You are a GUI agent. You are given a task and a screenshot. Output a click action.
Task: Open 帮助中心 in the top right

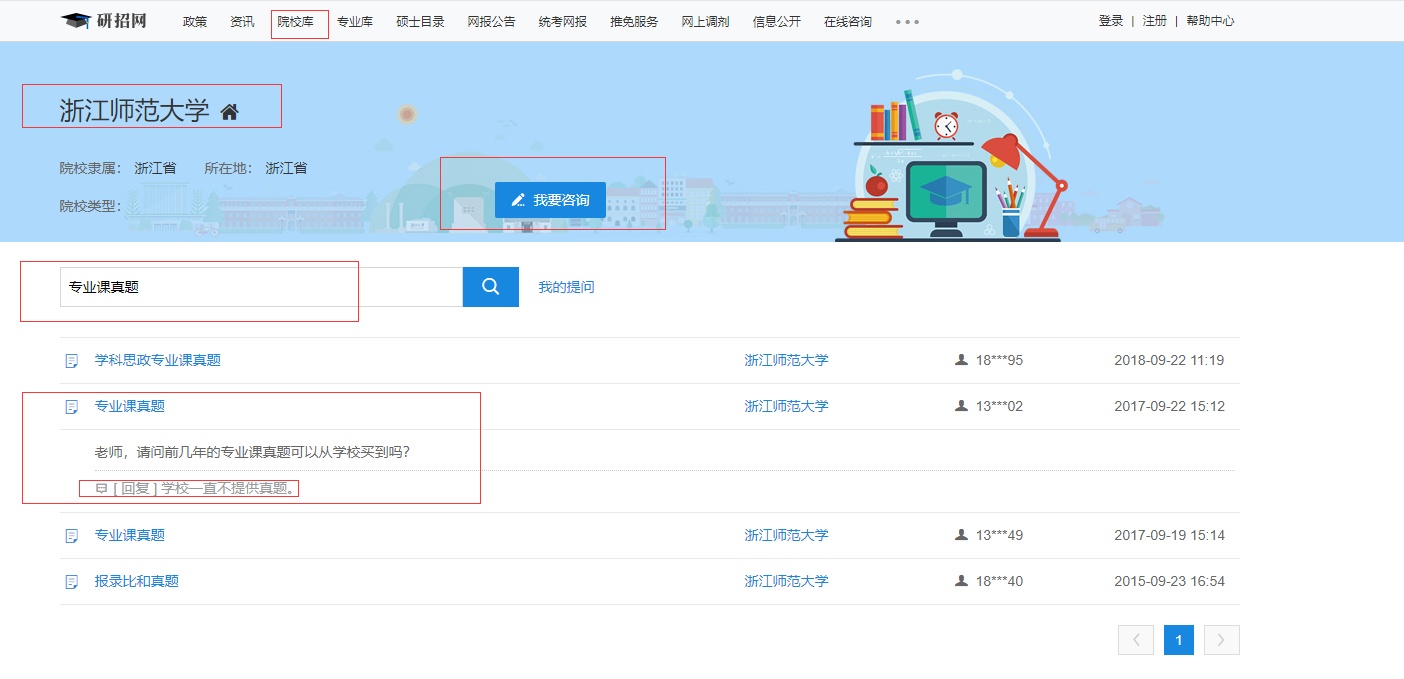(x=1210, y=21)
